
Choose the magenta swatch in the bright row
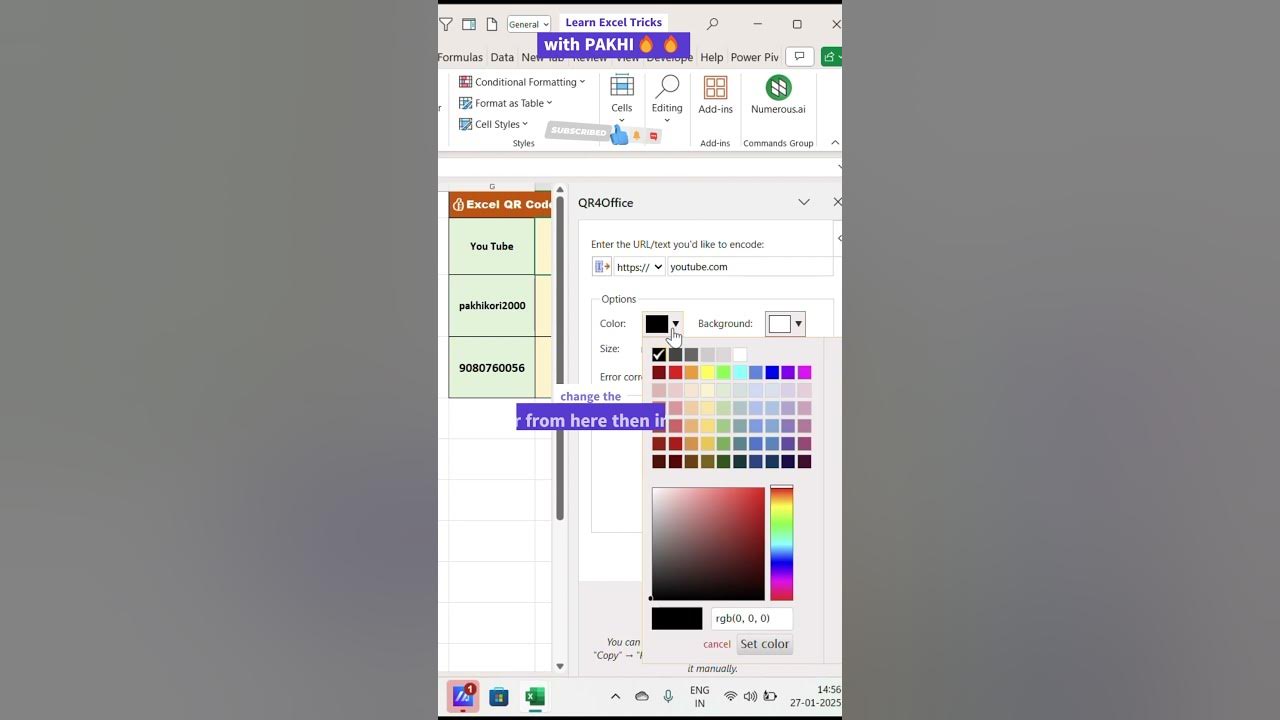805,373
